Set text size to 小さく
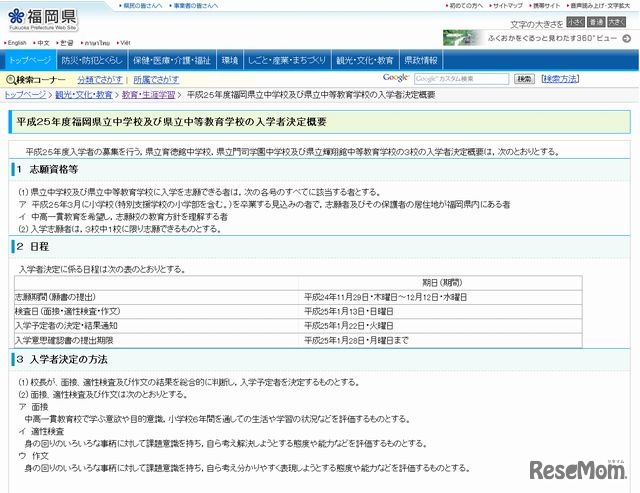This screenshot has height=493, width=640. (575, 21)
